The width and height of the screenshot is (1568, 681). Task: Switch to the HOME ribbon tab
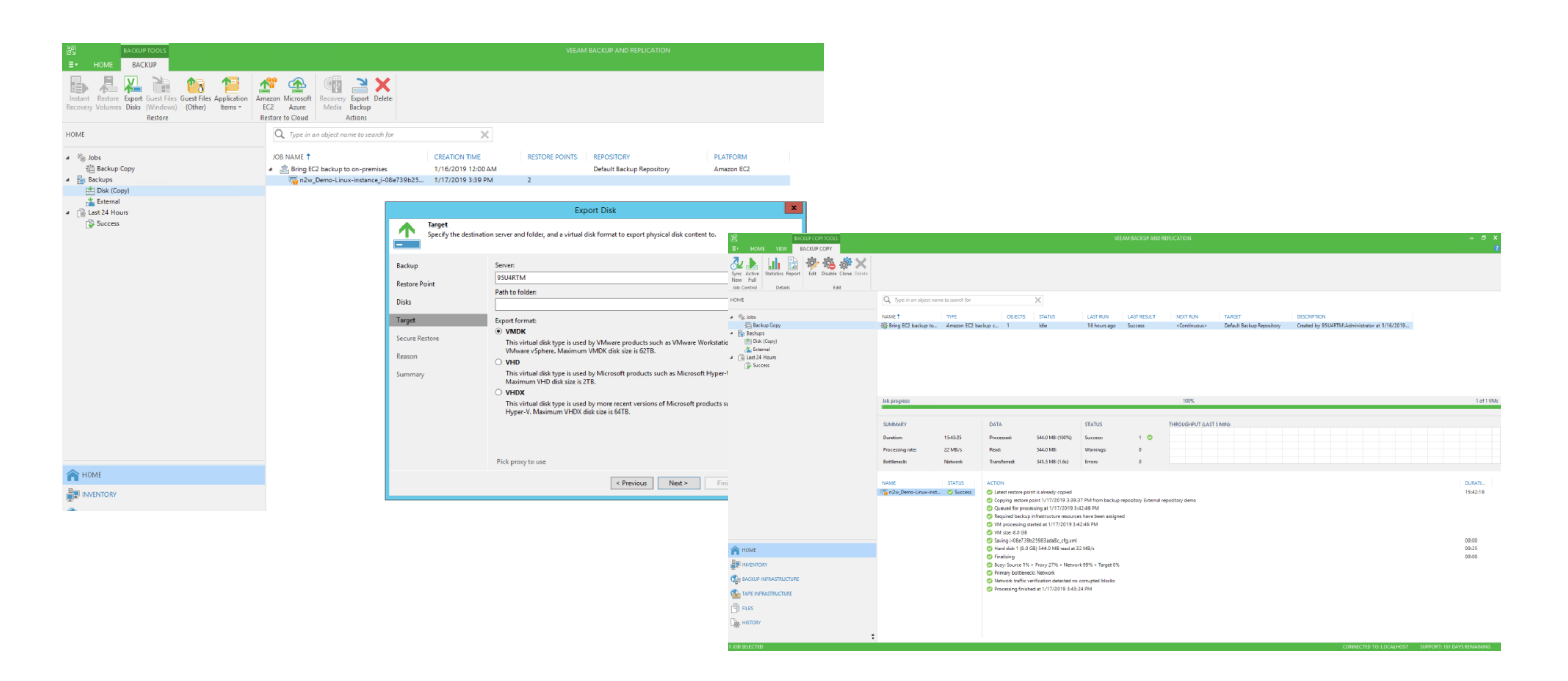click(102, 64)
